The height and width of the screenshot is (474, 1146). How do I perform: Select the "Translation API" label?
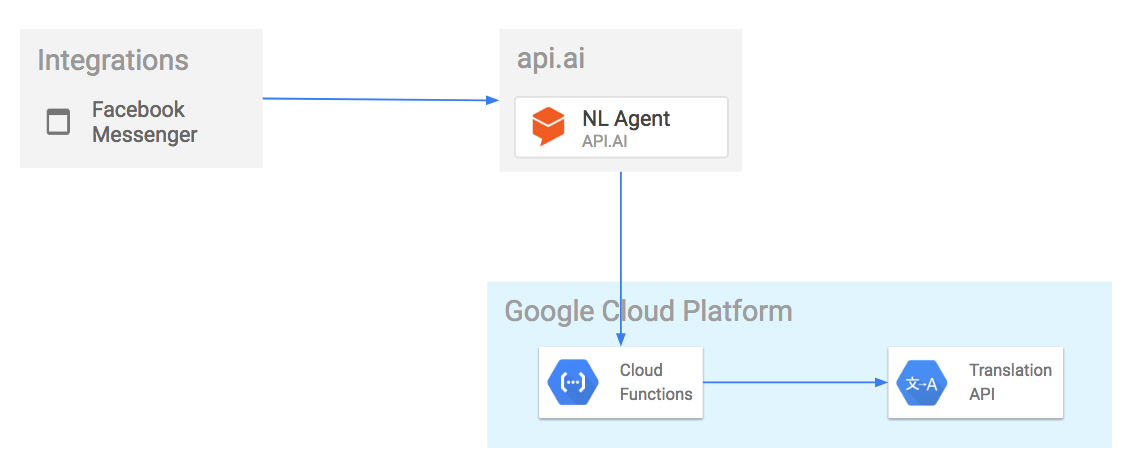(1010, 382)
